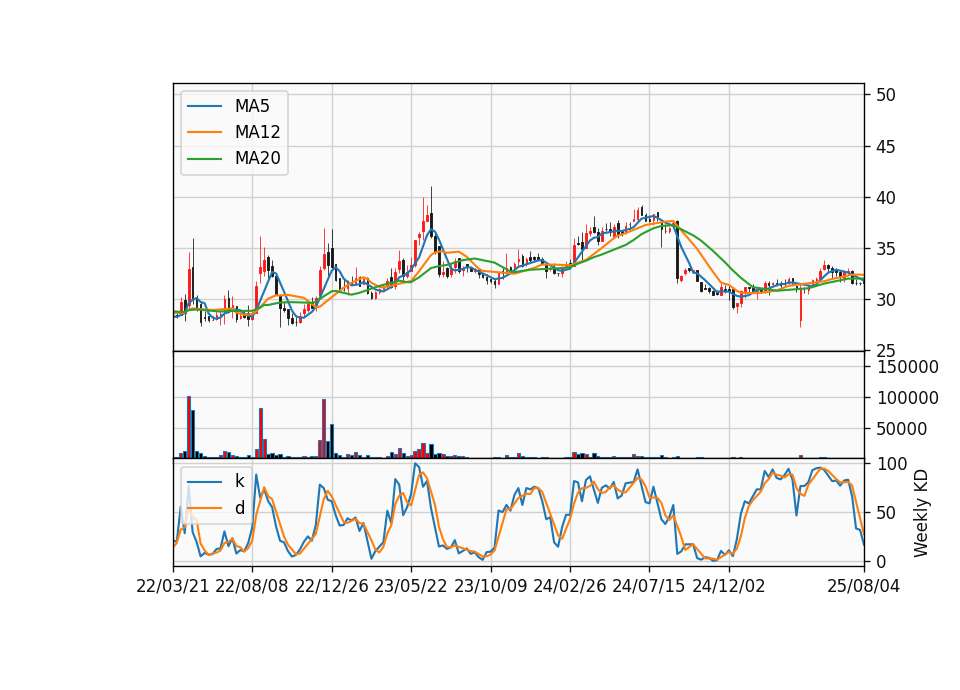Click the 23/10/09 date tick label
Image resolution: width=960 pixels, height=690 pixels.
(x=490, y=586)
